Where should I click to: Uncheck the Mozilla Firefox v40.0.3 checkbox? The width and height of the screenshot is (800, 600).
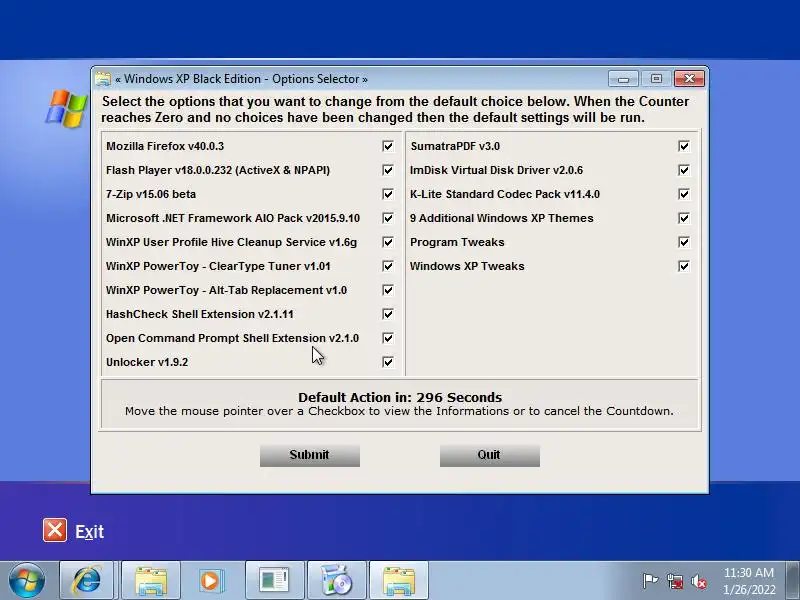coord(388,146)
